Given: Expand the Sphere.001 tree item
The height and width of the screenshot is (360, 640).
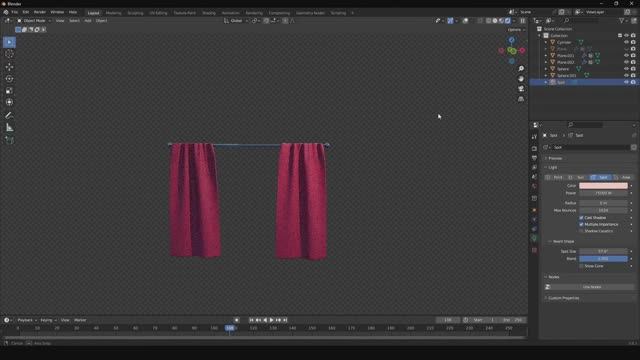Looking at the screenshot, I should pyautogui.click(x=546, y=76).
